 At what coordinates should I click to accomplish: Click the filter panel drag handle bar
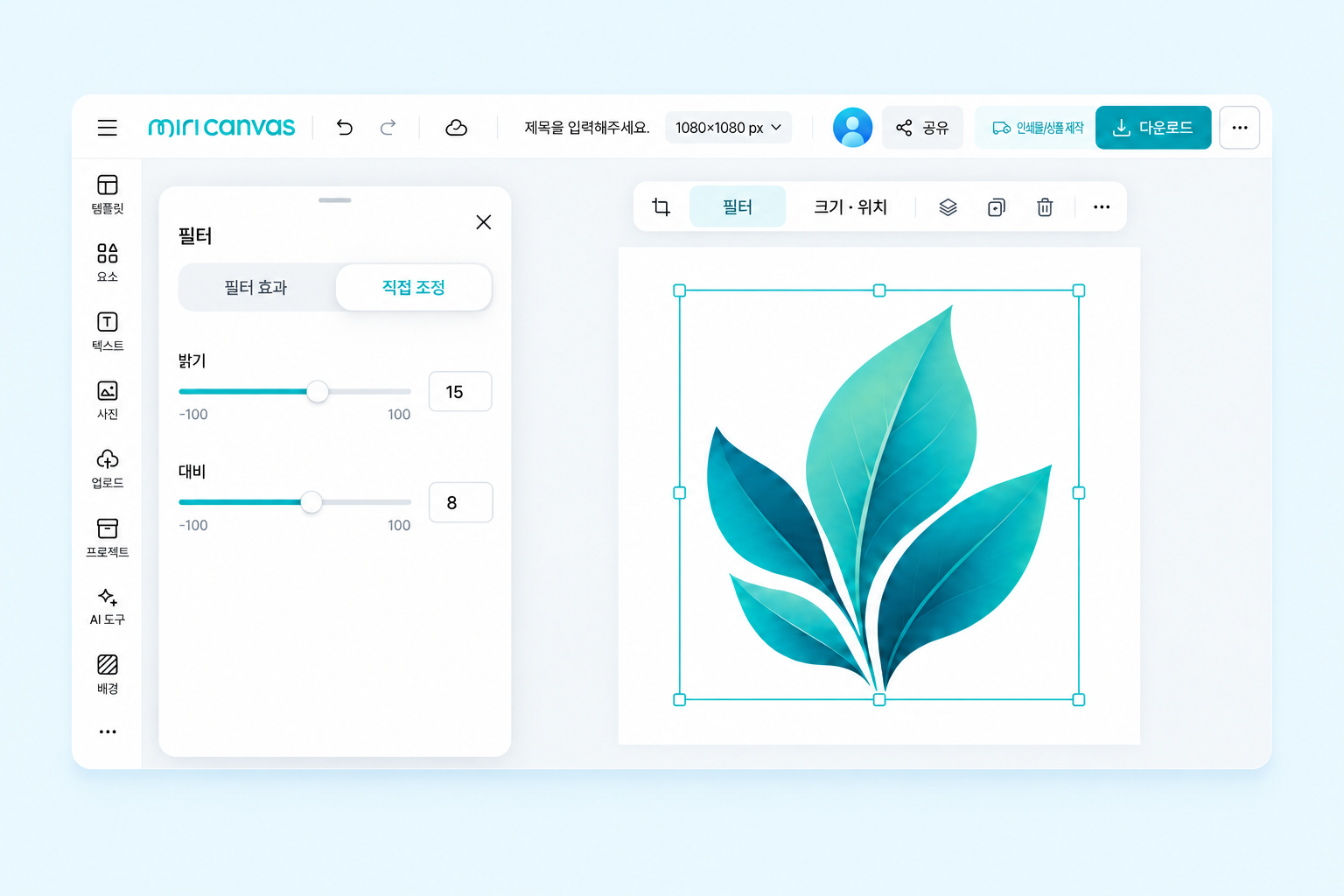[x=335, y=200]
